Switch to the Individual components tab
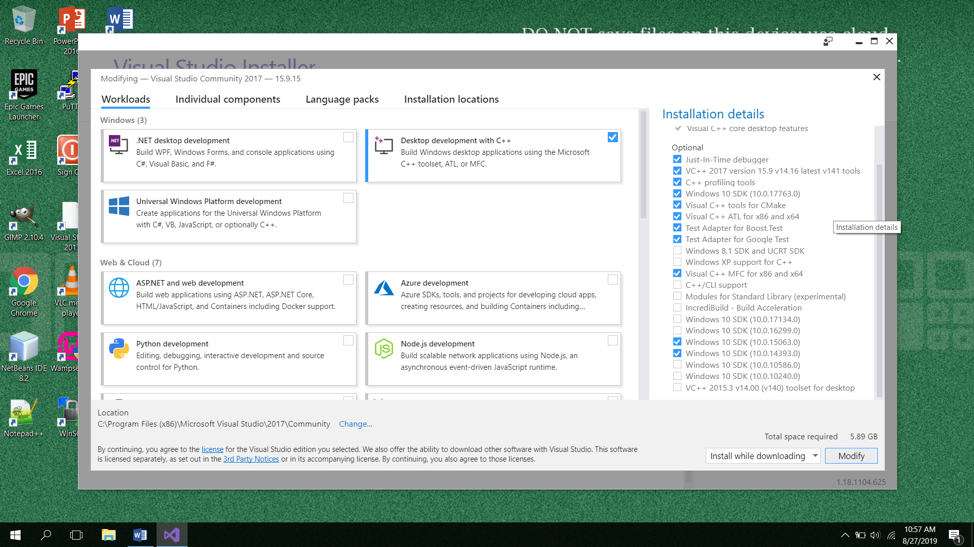This screenshot has width=974, height=547. [227, 99]
